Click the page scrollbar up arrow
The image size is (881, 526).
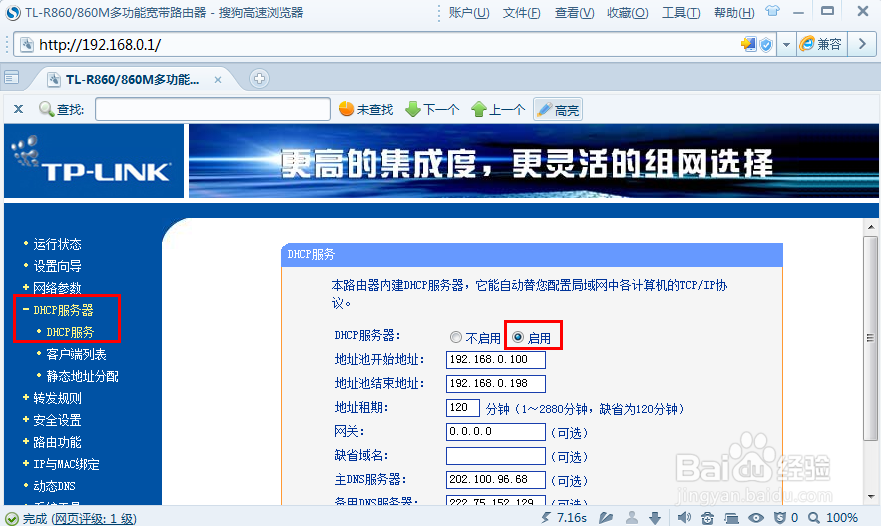click(x=871, y=227)
